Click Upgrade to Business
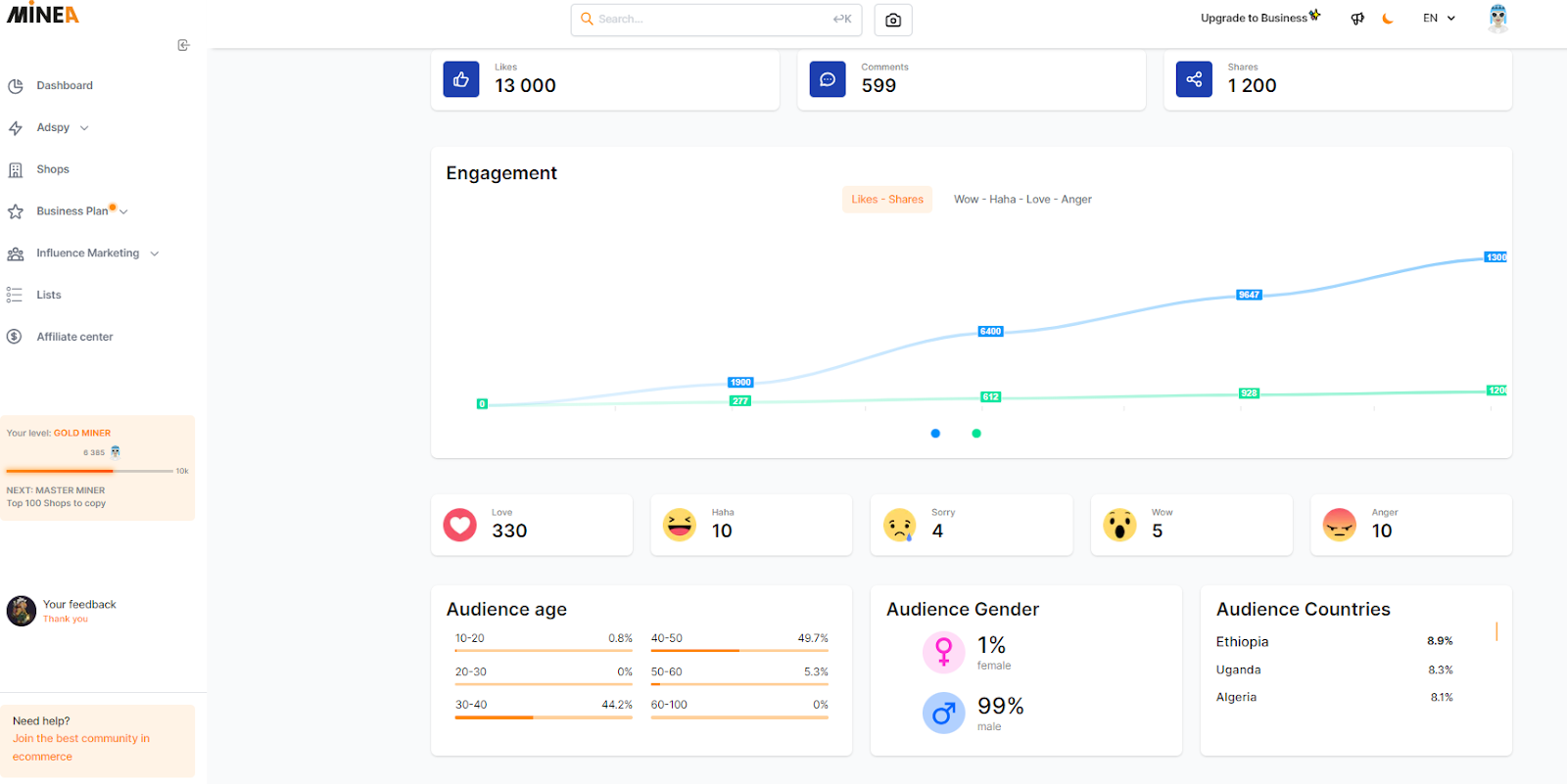Screen dimensions: 1567x784 (x=1260, y=19)
